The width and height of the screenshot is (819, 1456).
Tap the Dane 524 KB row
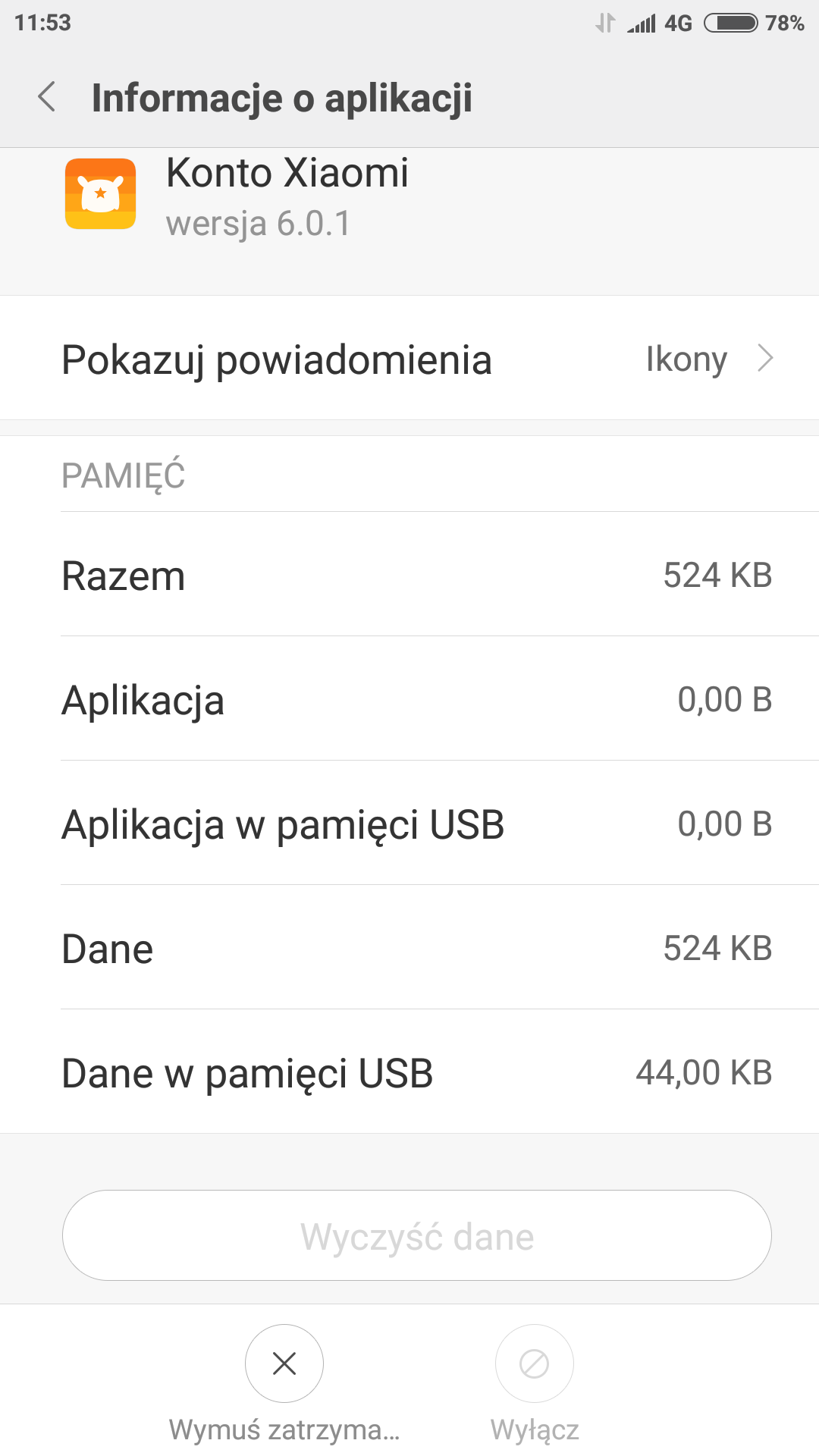coord(409,948)
